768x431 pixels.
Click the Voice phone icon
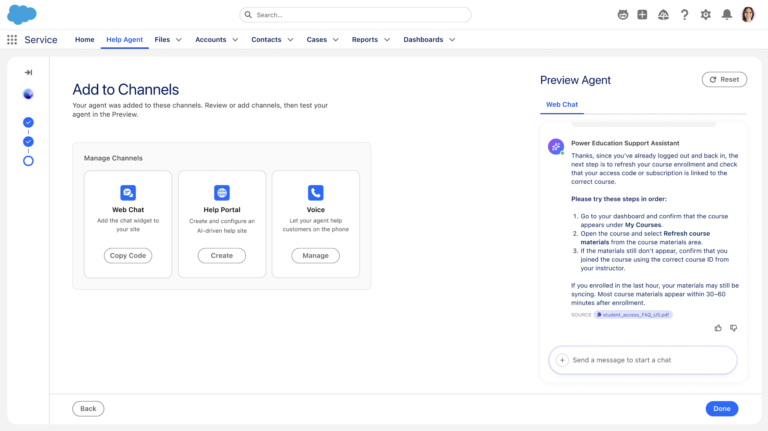coord(315,192)
